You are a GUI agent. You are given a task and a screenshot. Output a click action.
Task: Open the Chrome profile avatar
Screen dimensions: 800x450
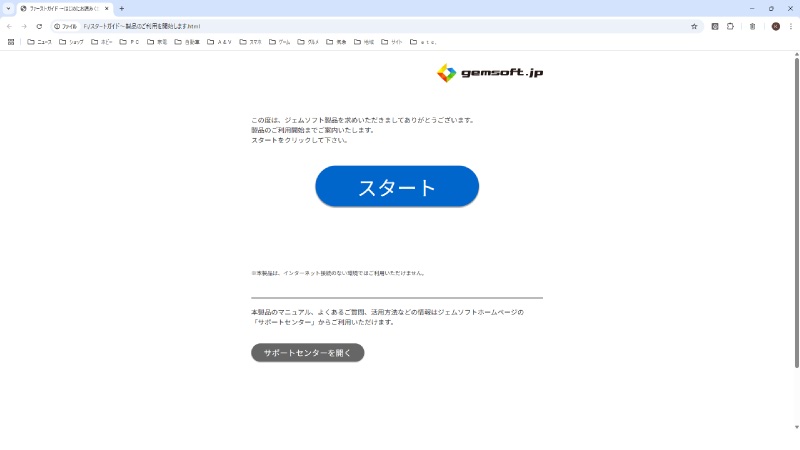775,26
